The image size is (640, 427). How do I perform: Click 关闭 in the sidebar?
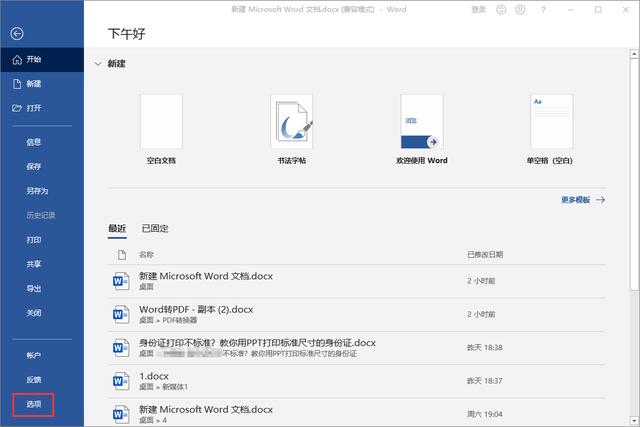coord(34,313)
